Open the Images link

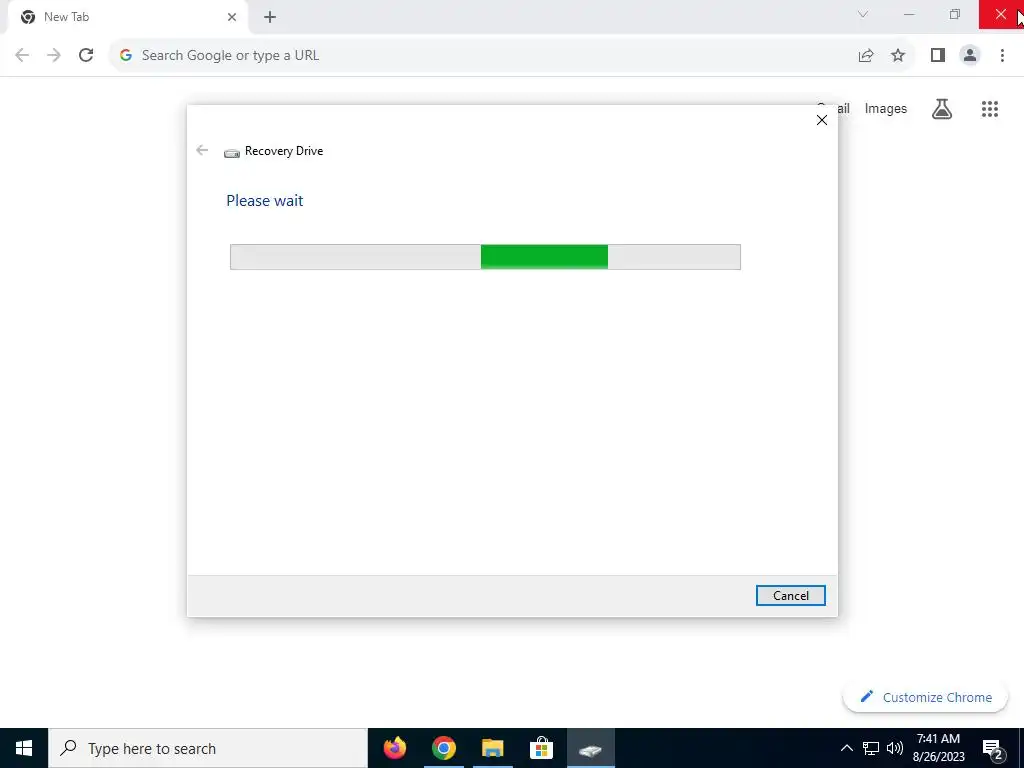click(x=886, y=108)
